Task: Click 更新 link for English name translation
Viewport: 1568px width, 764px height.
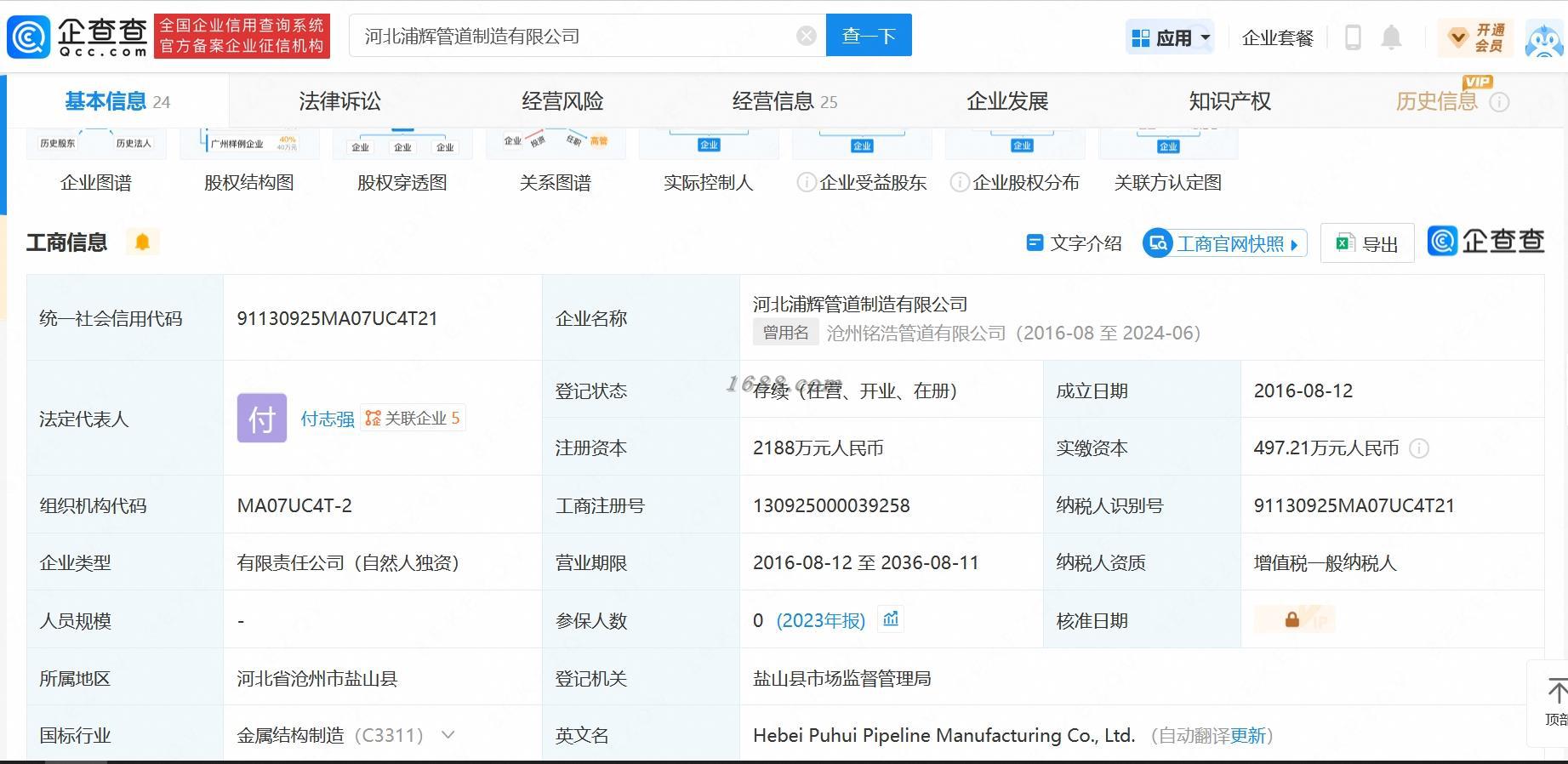Action: pyautogui.click(x=1248, y=736)
